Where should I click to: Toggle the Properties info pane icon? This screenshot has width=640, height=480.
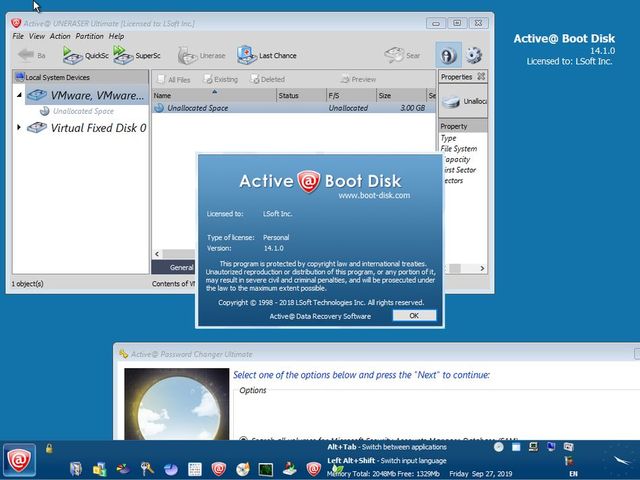[447, 56]
